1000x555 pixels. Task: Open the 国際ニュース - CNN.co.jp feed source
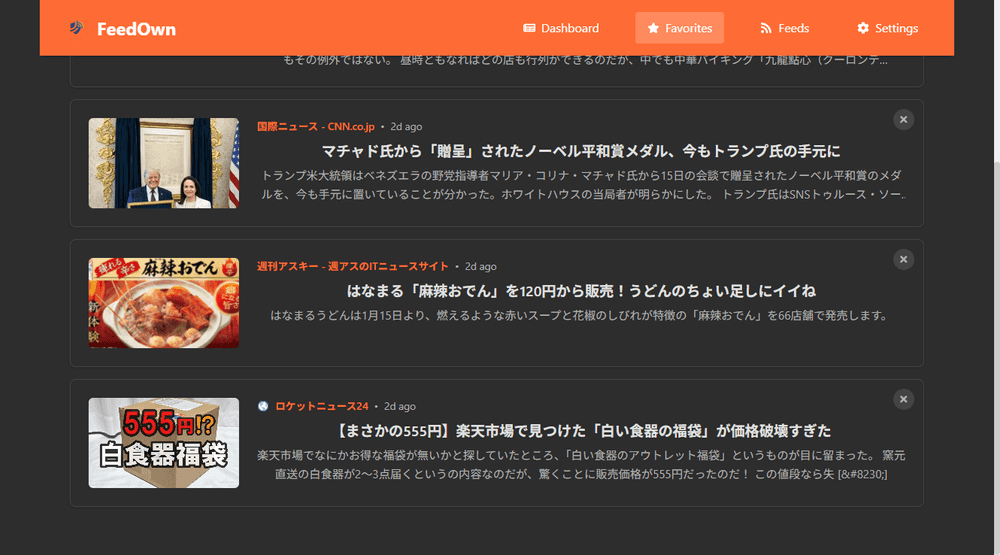pyautogui.click(x=316, y=126)
